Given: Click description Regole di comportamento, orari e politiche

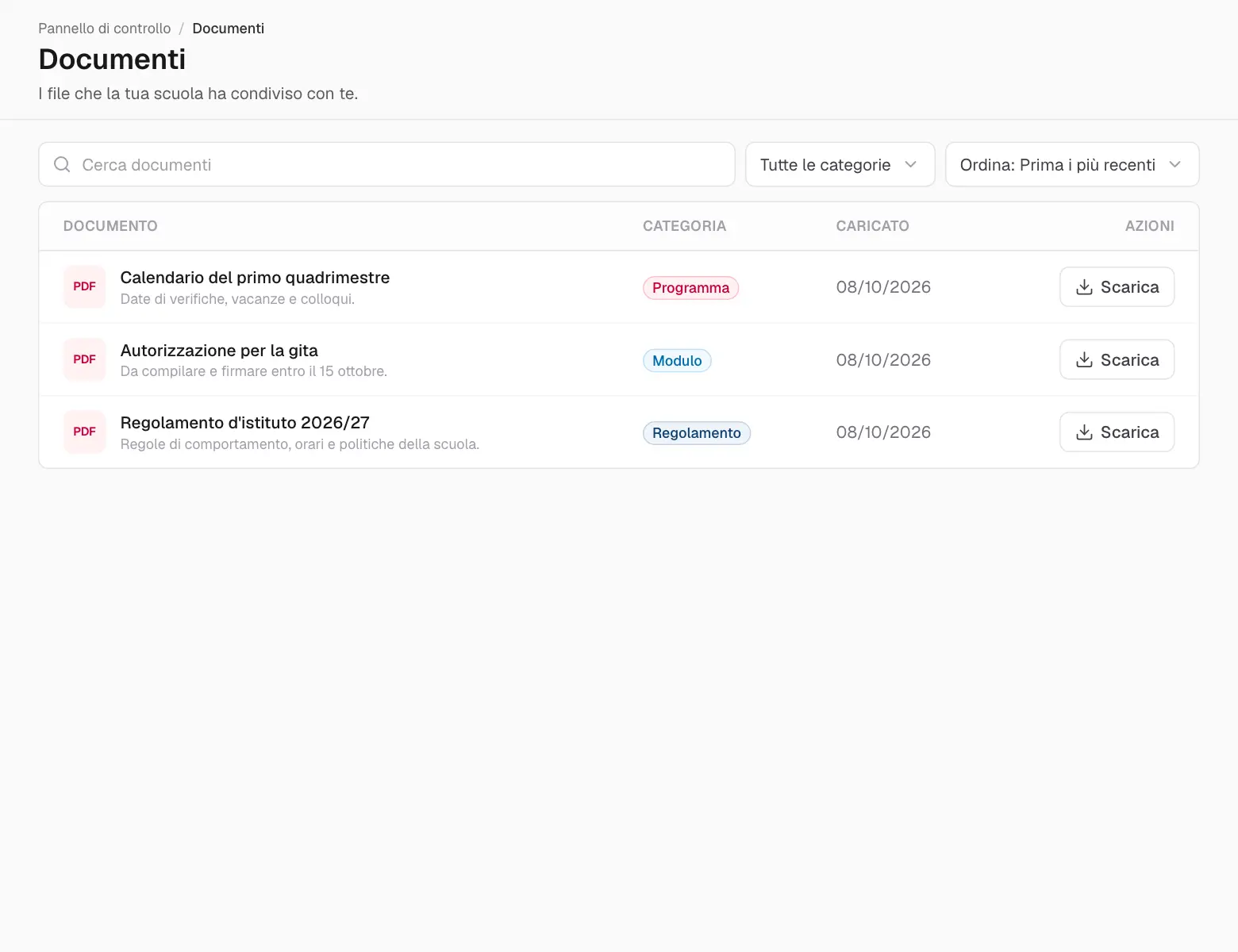Looking at the screenshot, I should coord(299,444).
